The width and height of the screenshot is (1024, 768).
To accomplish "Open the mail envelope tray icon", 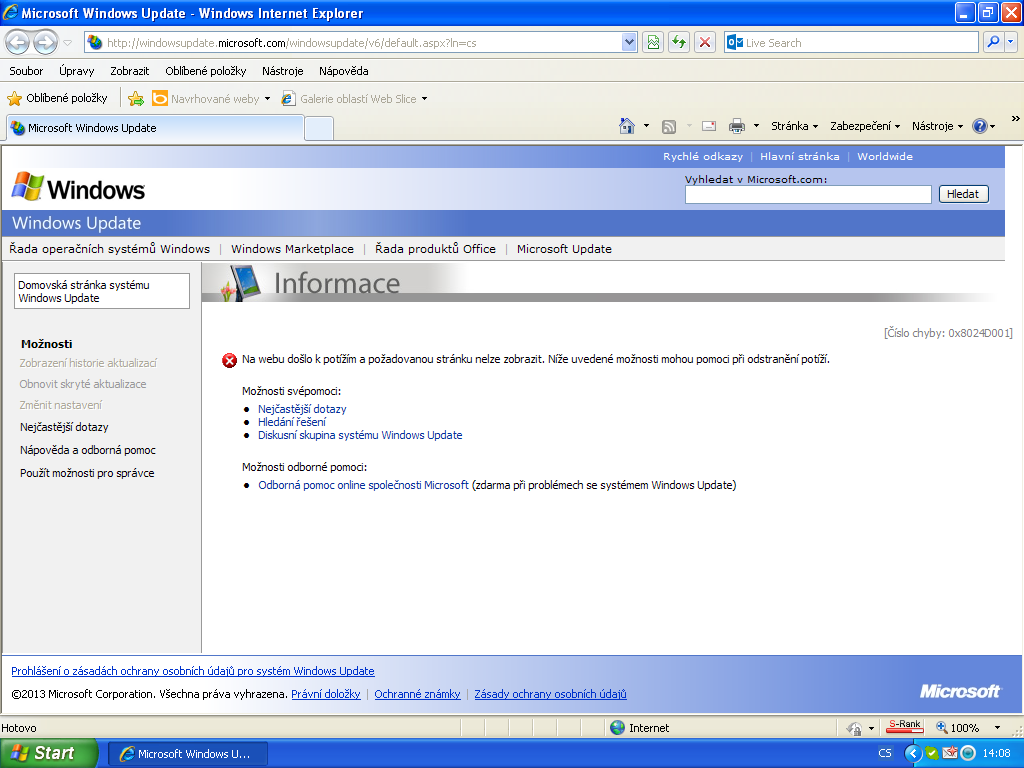I will coord(950,753).
